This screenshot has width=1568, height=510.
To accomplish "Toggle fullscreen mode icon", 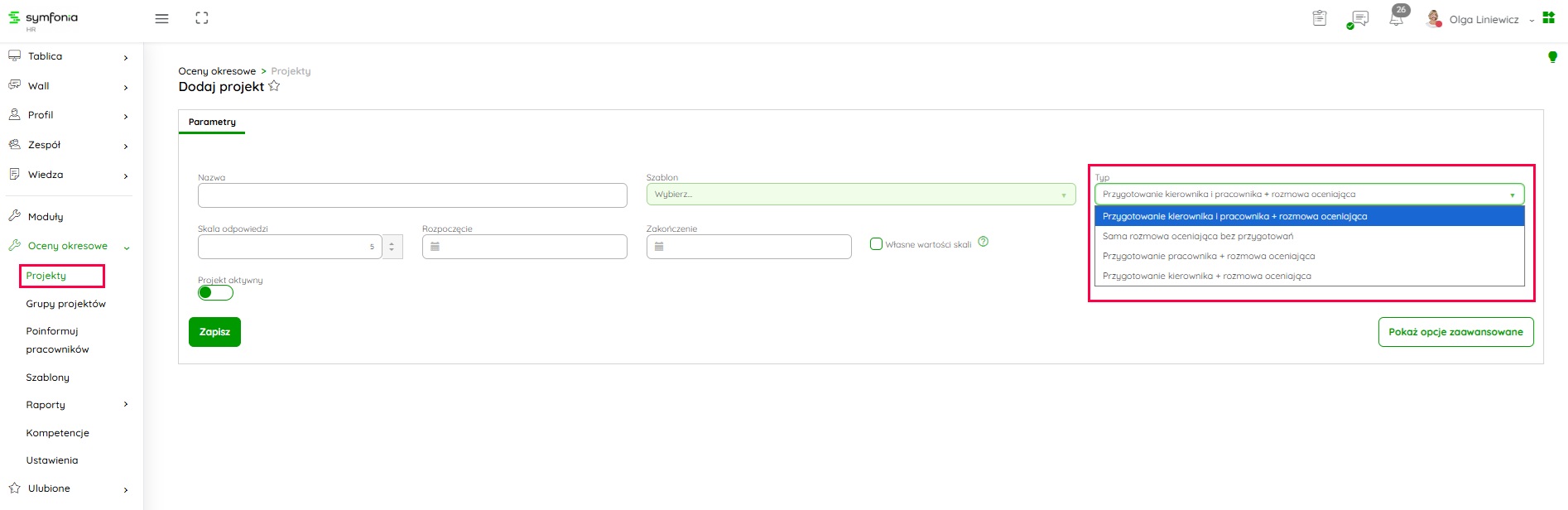I will 202,18.
